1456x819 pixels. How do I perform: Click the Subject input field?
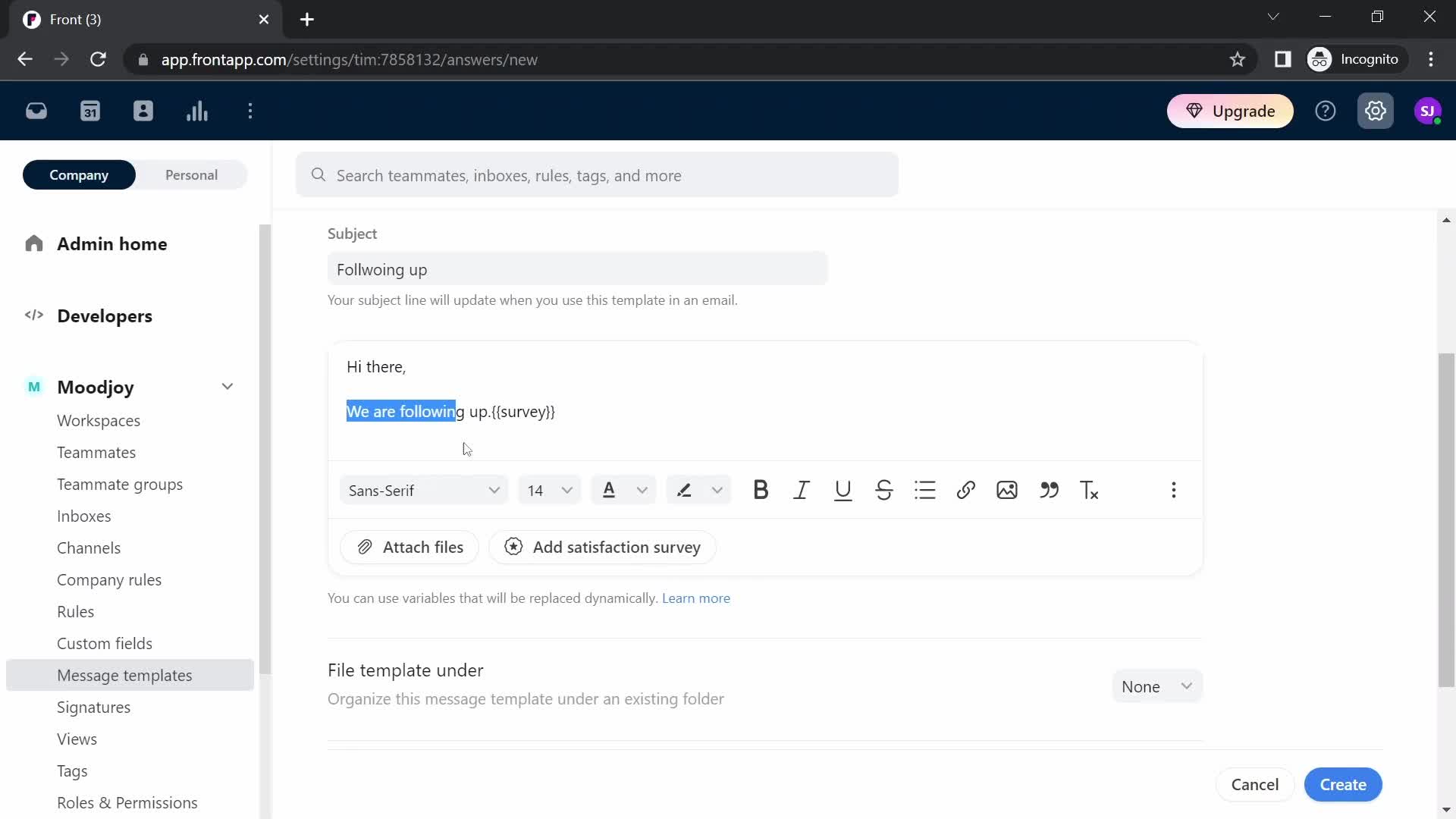pos(577,269)
